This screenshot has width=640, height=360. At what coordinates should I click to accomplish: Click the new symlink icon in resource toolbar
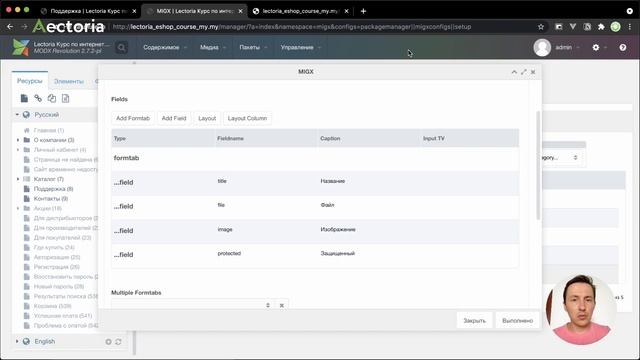[x=51, y=98]
